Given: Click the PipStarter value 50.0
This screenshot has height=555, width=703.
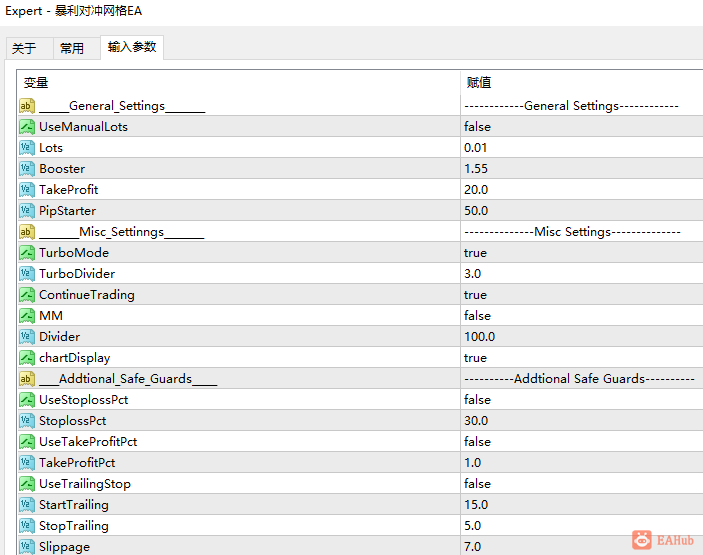Looking at the screenshot, I should [x=476, y=211].
